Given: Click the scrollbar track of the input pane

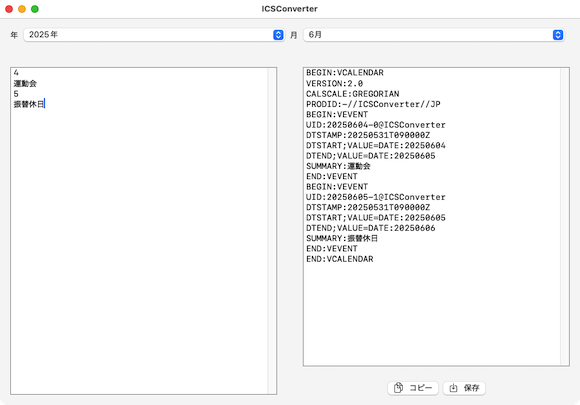Looking at the screenshot, I should click(x=272, y=231).
